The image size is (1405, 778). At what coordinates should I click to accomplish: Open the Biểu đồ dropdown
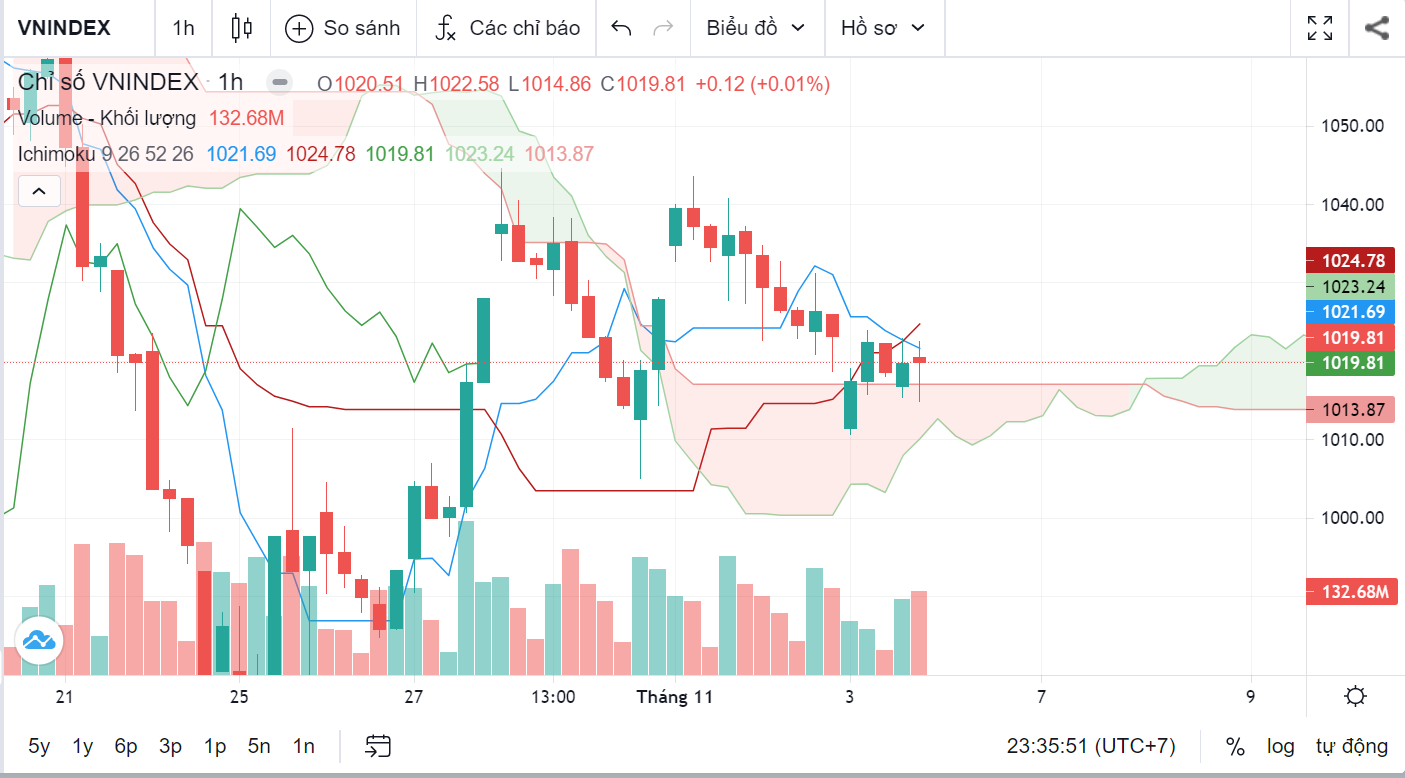[756, 28]
